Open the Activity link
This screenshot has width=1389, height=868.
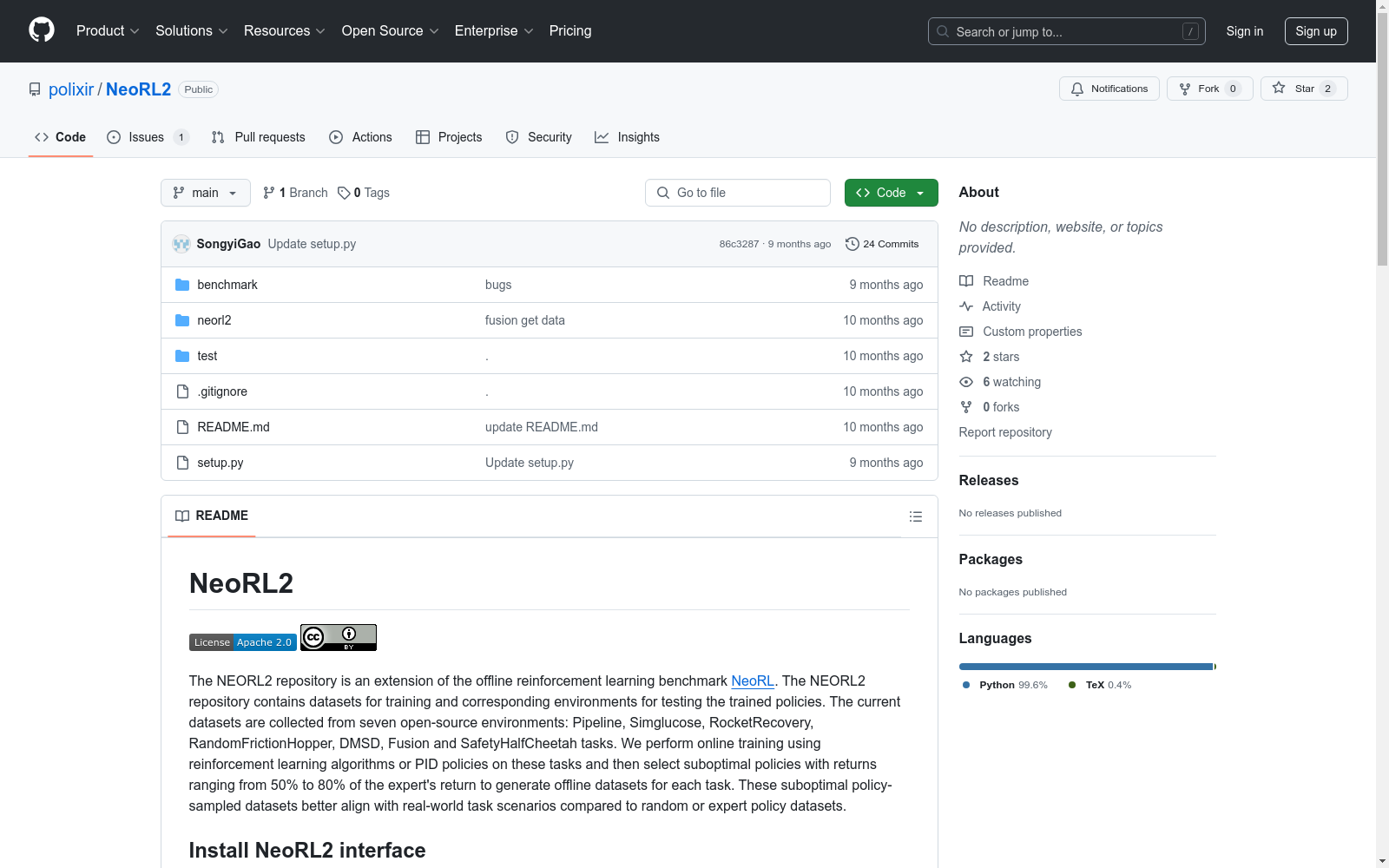(990, 306)
